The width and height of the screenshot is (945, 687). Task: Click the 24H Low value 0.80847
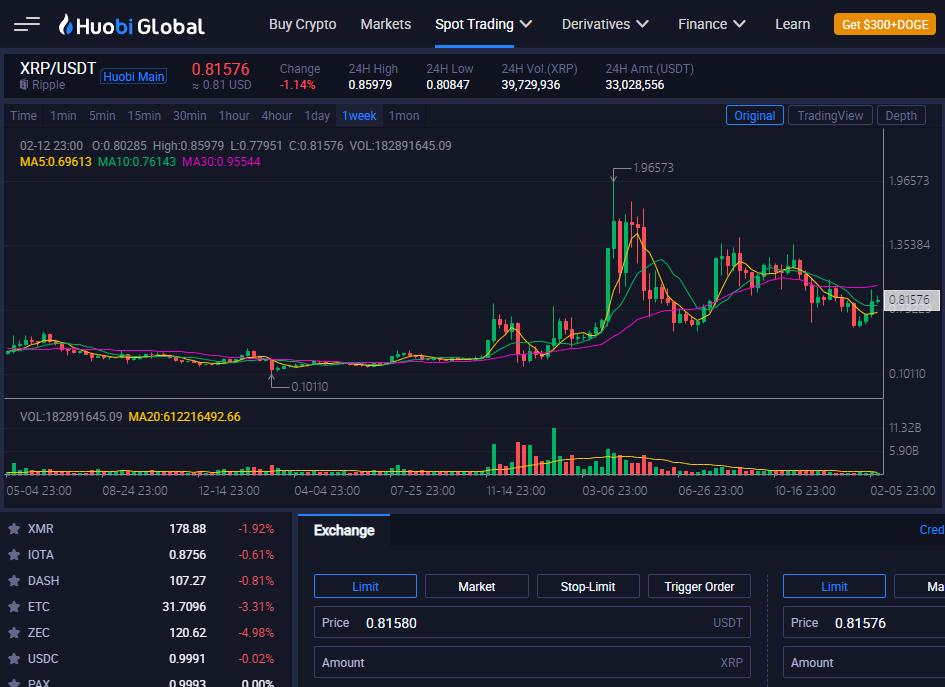pos(448,85)
